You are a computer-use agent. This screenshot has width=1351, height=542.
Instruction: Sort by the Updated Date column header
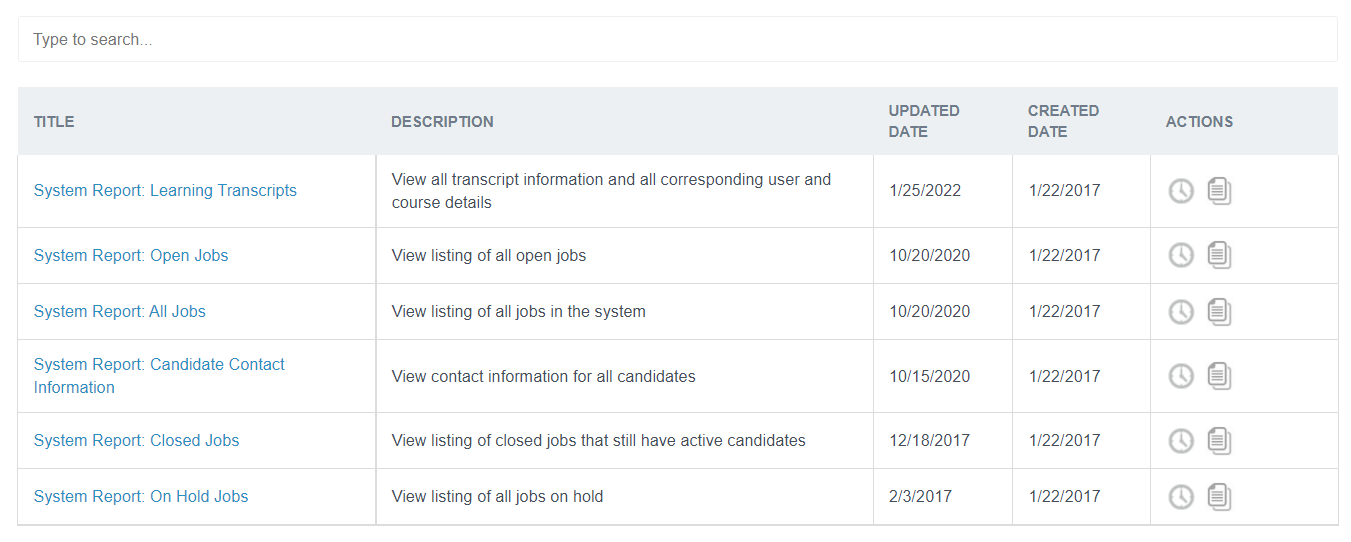click(x=923, y=121)
